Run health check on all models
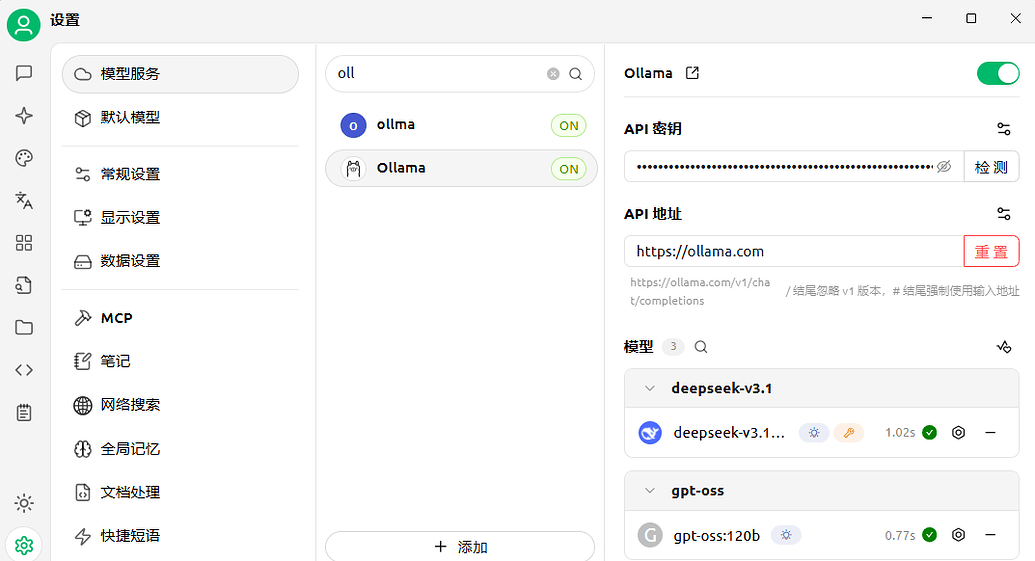1035x561 pixels. click(1003, 346)
